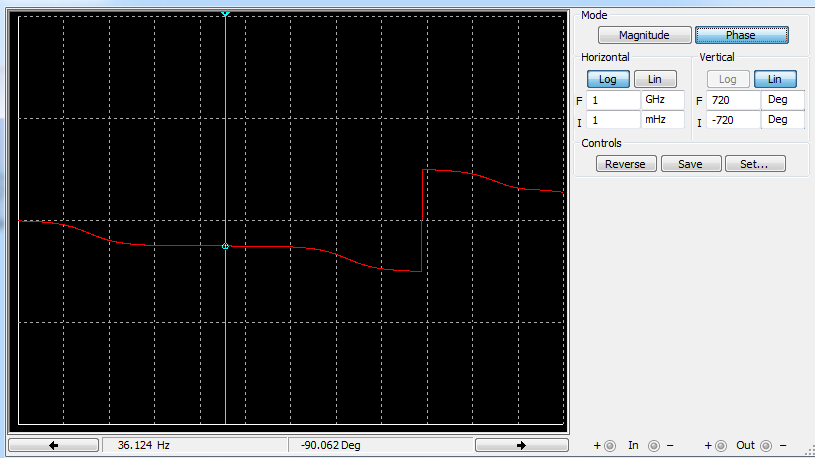Click the Reverse button
The image size is (815, 458).
626,164
